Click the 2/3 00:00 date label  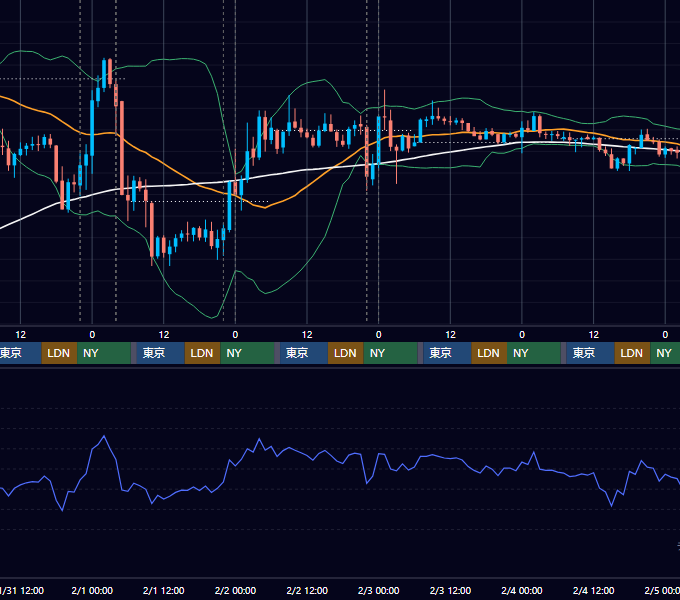tap(379, 590)
